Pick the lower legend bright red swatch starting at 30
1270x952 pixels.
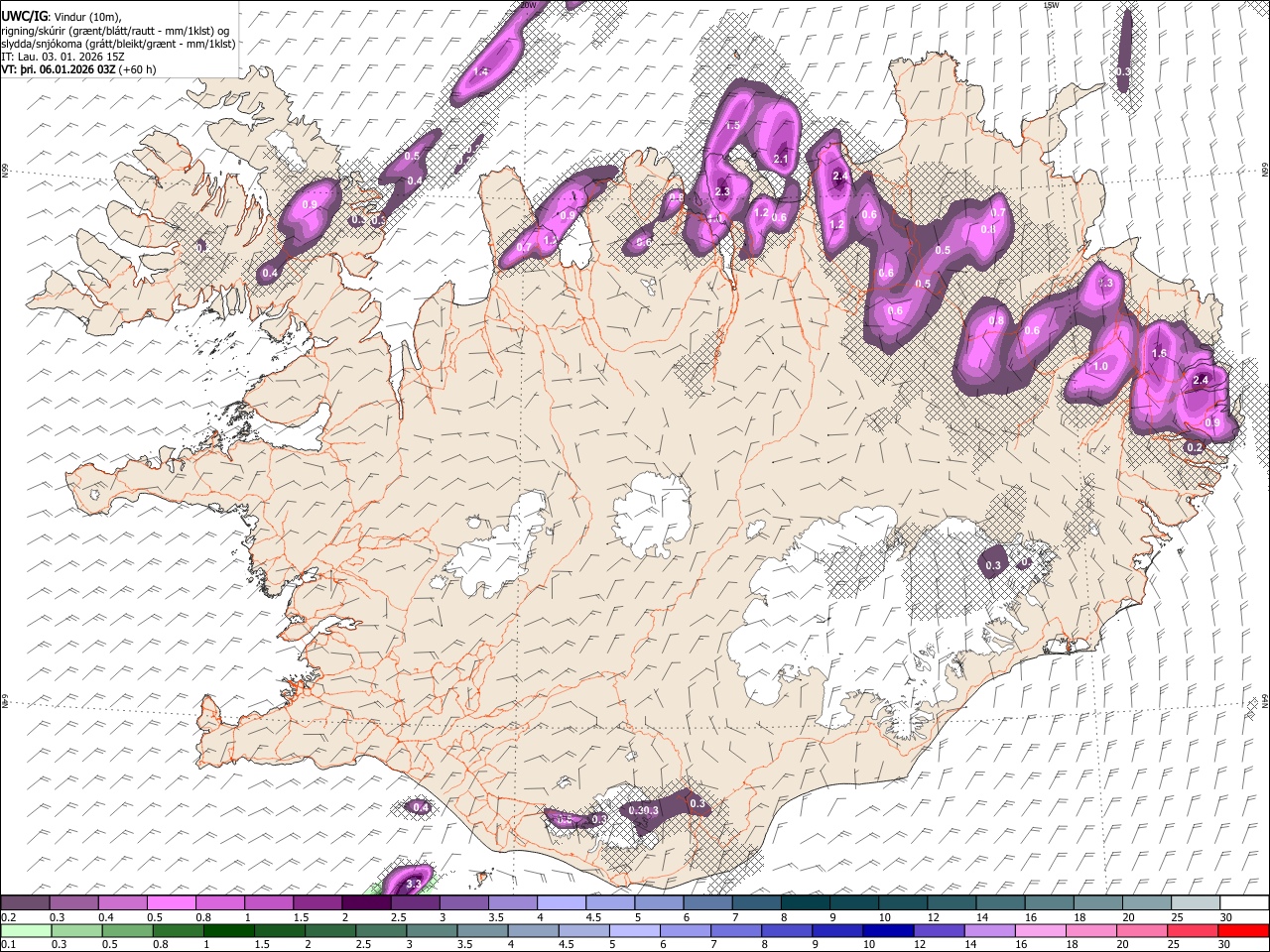point(1244,930)
